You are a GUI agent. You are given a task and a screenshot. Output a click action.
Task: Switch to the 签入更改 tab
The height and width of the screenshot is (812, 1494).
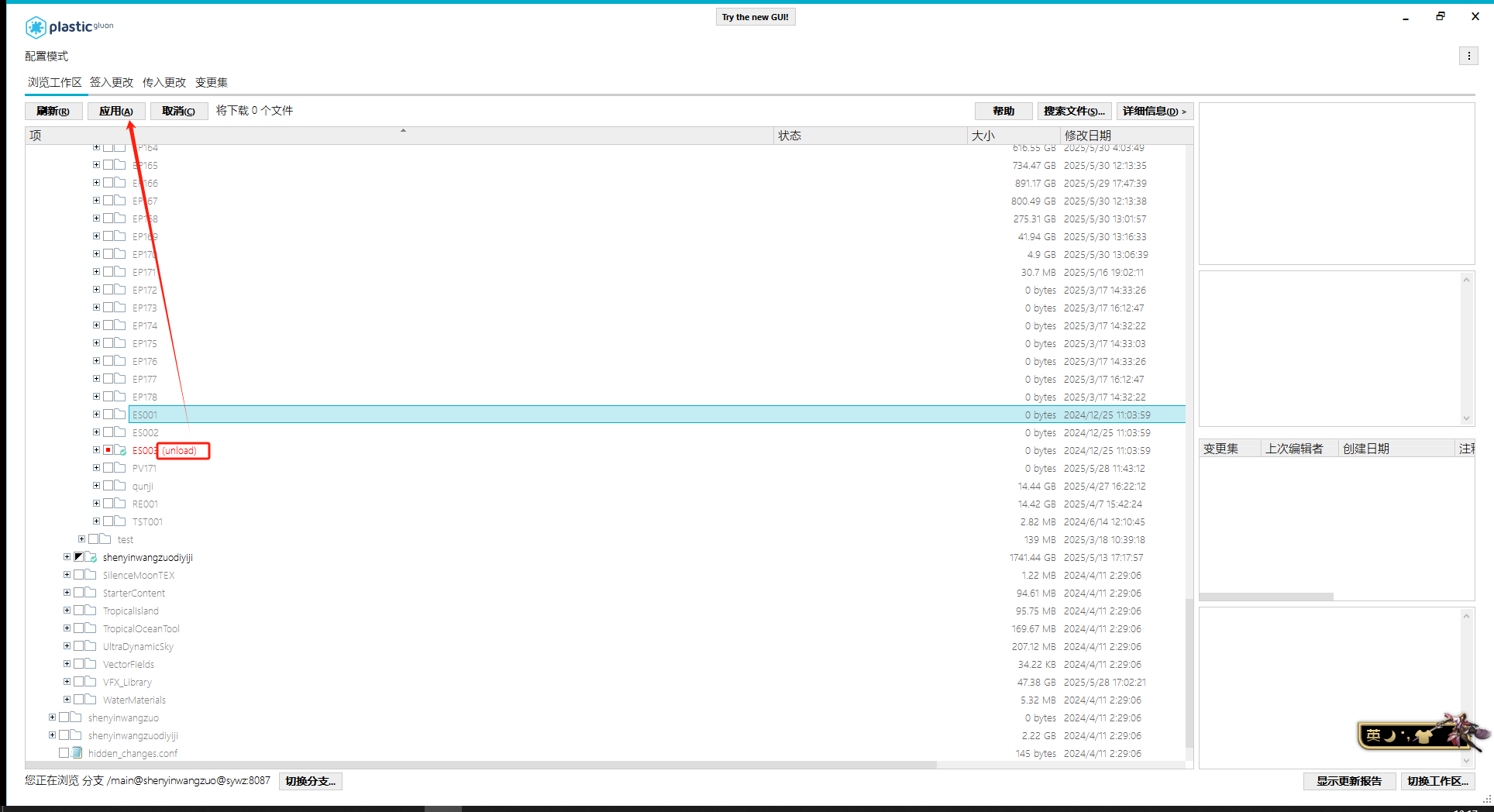tap(111, 82)
